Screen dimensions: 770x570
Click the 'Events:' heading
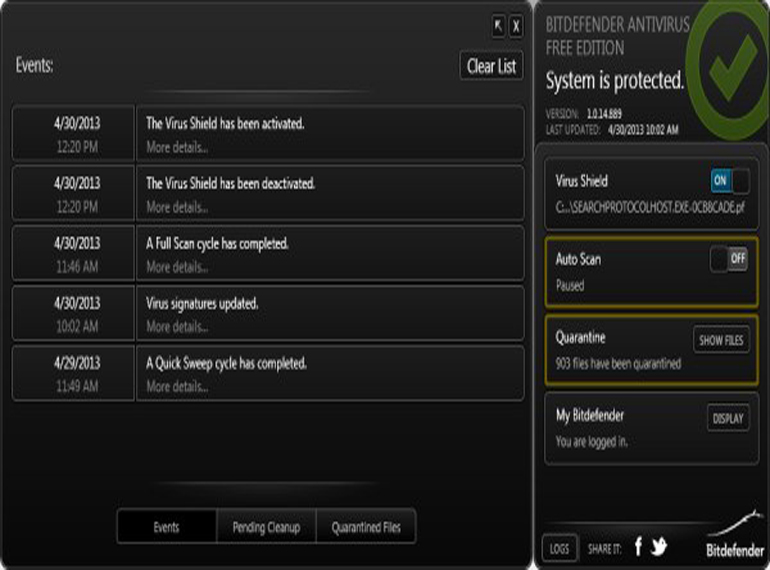[34, 65]
